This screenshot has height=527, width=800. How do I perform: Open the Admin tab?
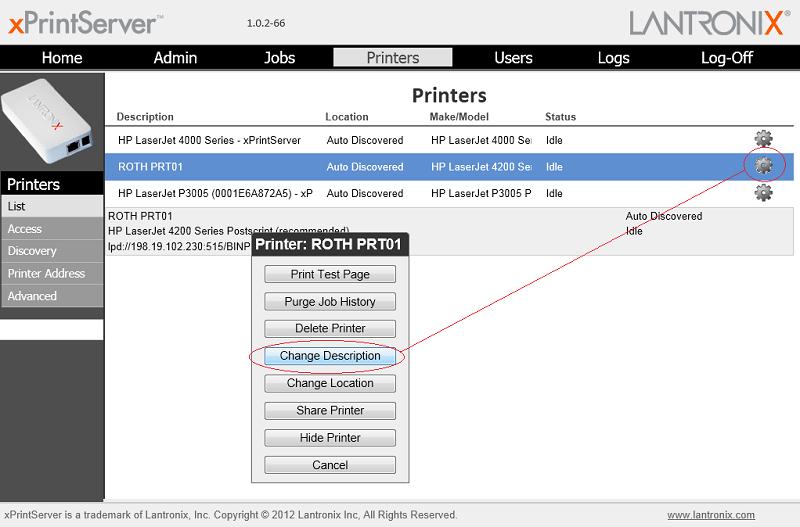175,58
